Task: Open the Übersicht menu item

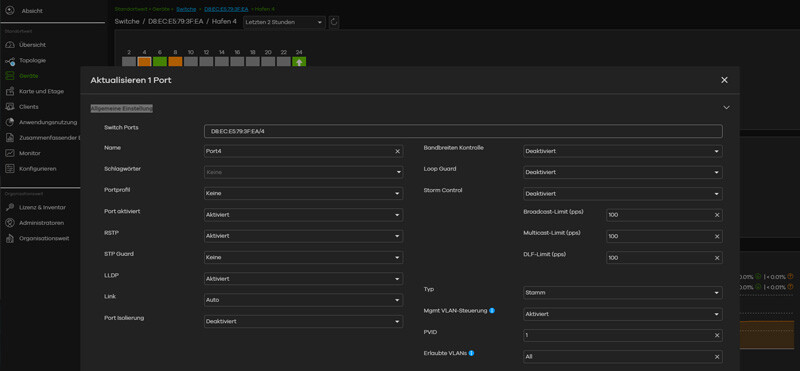Action: pyautogui.click(x=33, y=45)
